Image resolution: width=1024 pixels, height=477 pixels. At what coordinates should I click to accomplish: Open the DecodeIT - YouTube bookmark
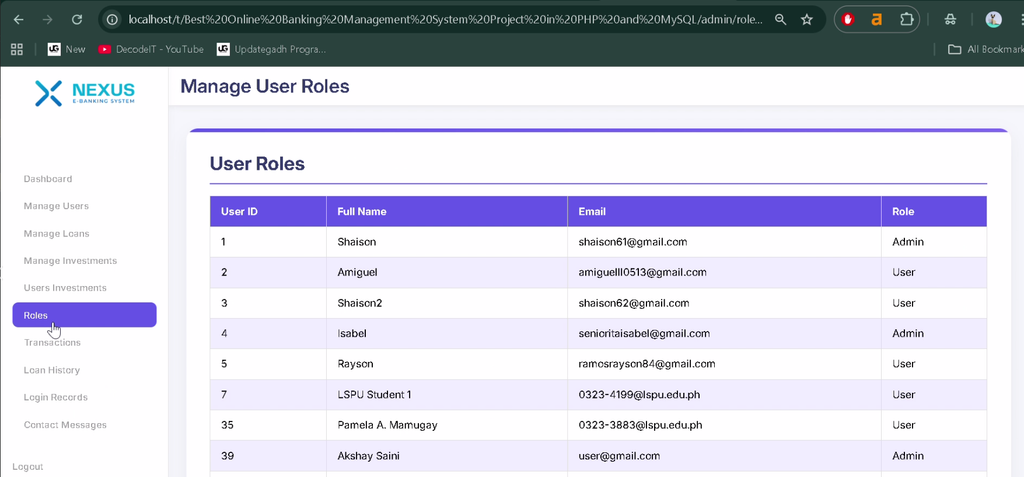tap(151, 49)
